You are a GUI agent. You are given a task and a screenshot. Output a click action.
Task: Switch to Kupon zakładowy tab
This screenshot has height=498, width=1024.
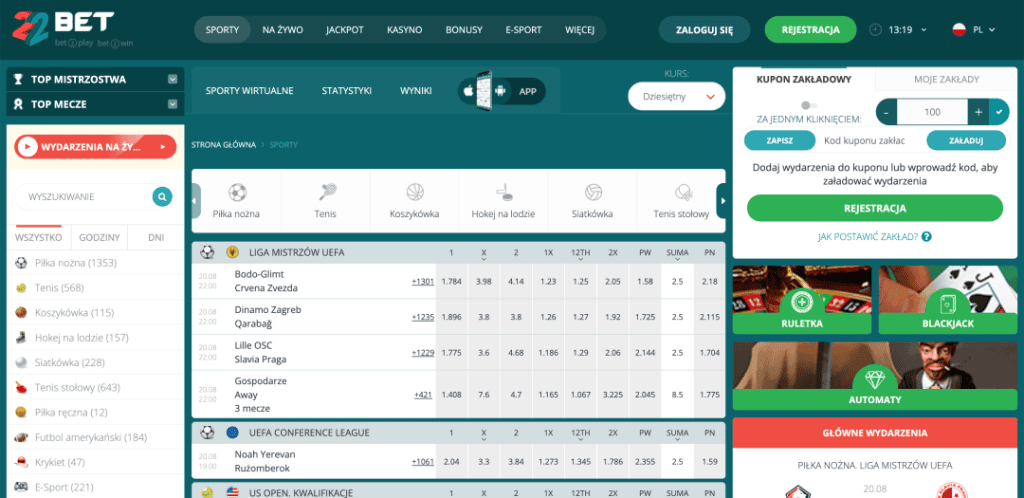pyautogui.click(x=803, y=80)
